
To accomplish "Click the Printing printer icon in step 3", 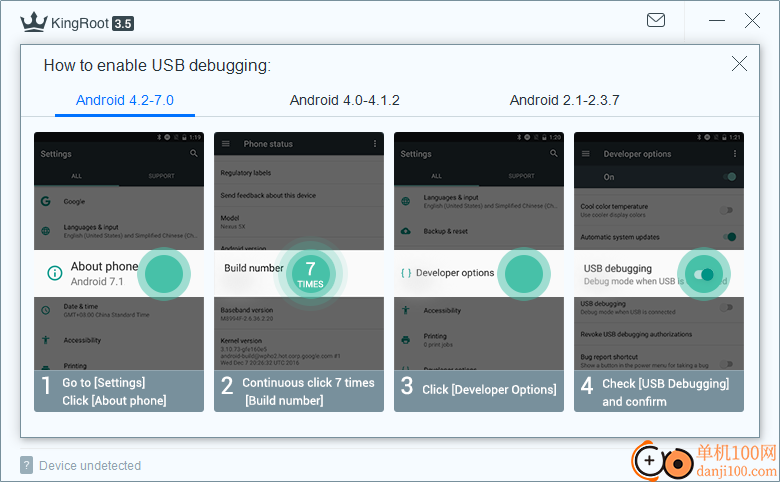I will pyautogui.click(x=406, y=340).
